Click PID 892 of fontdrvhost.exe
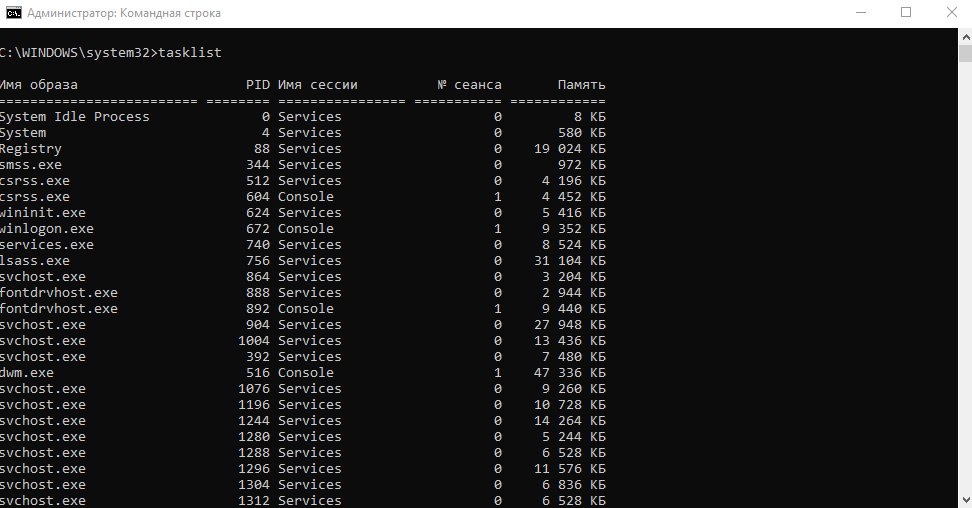 (x=258, y=309)
